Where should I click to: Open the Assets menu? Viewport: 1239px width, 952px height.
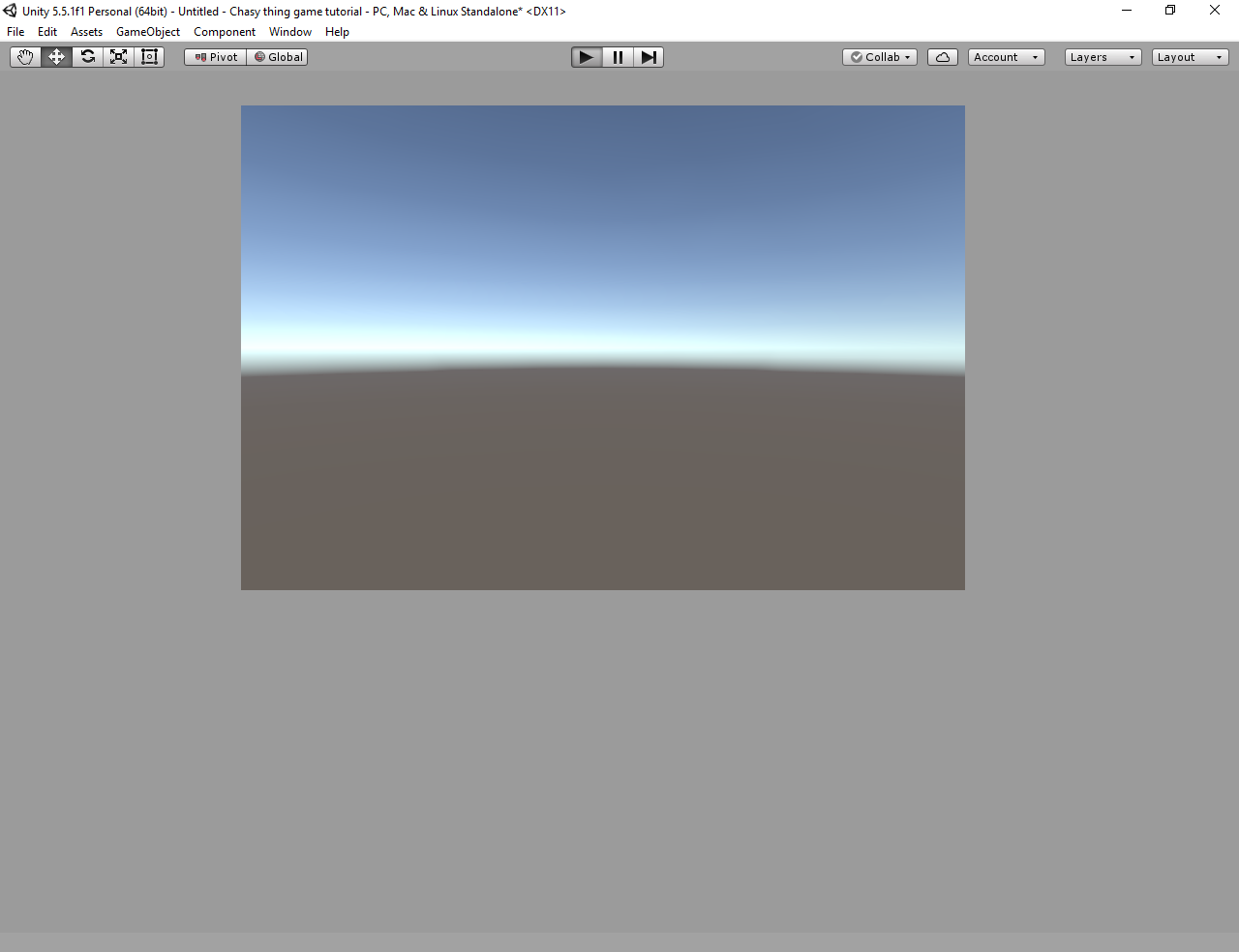click(86, 32)
